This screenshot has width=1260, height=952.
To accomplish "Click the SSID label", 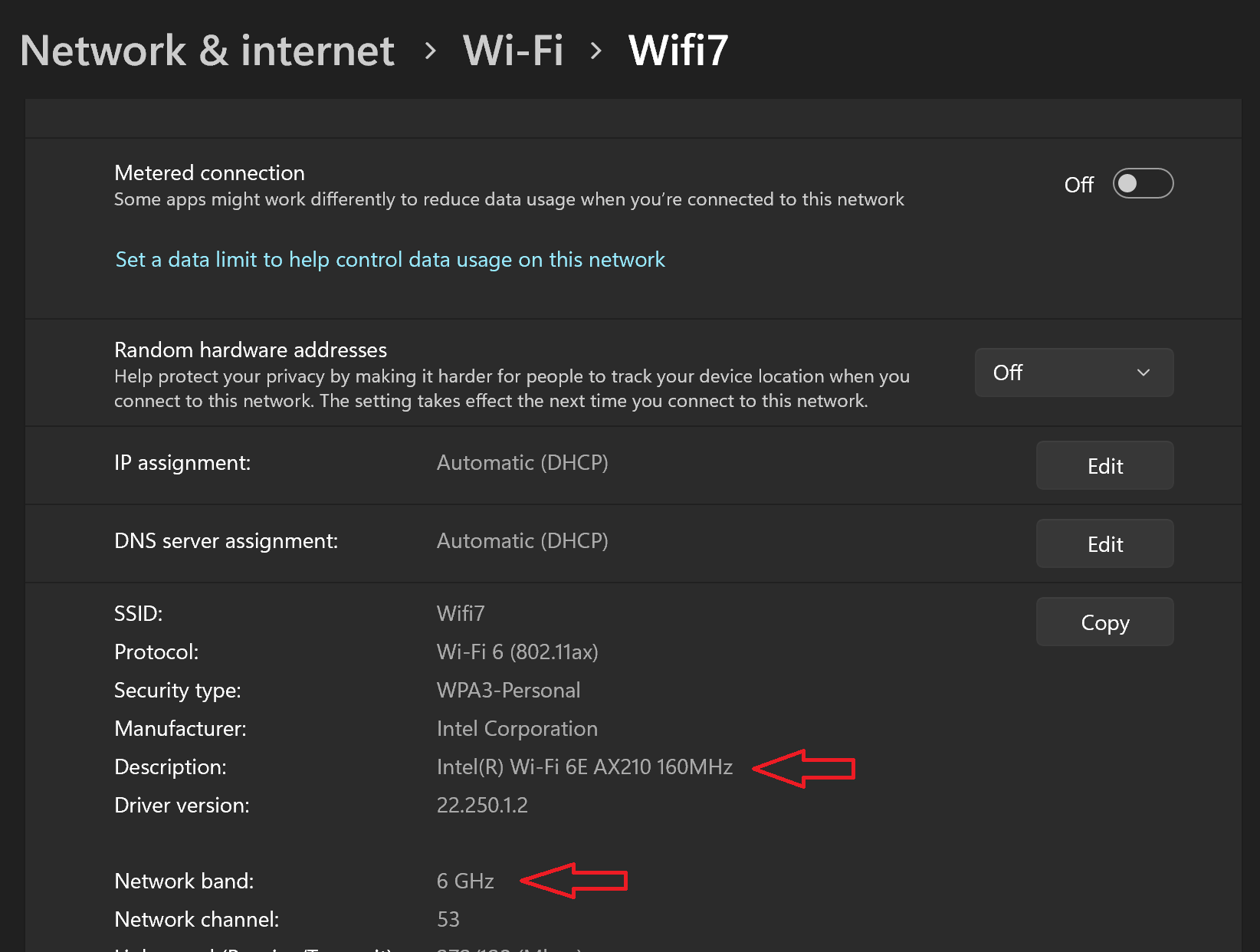I will pyautogui.click(x=138, y=613).
